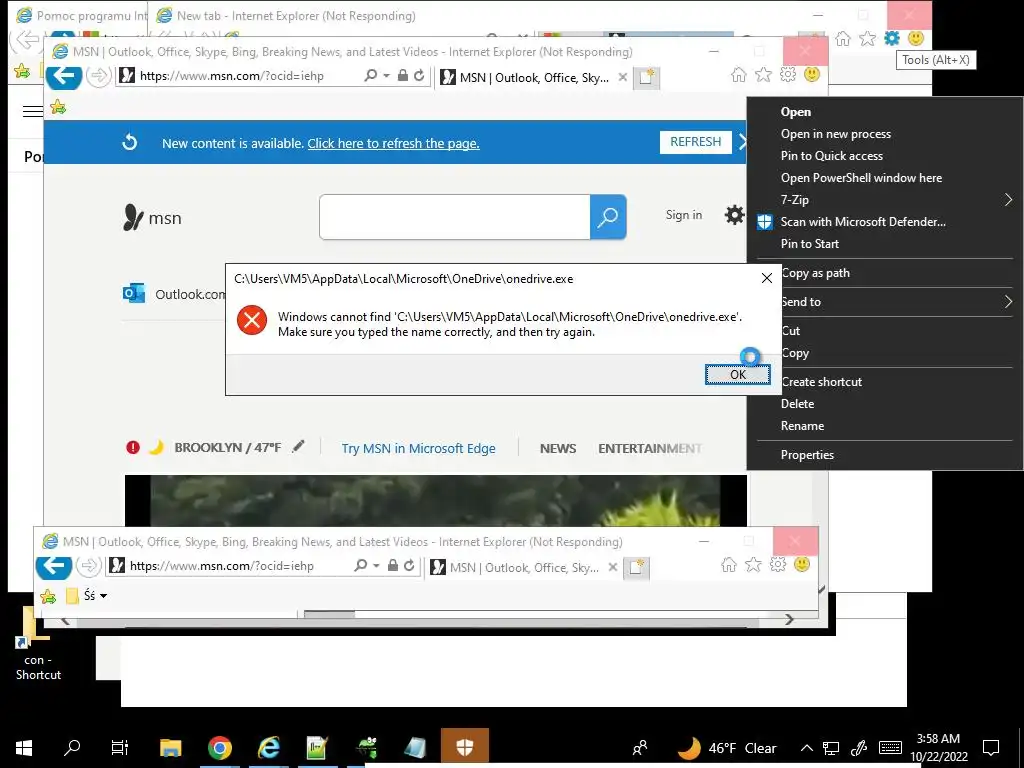Open the ENTERTAINMENT section tab

coord(650,449)
